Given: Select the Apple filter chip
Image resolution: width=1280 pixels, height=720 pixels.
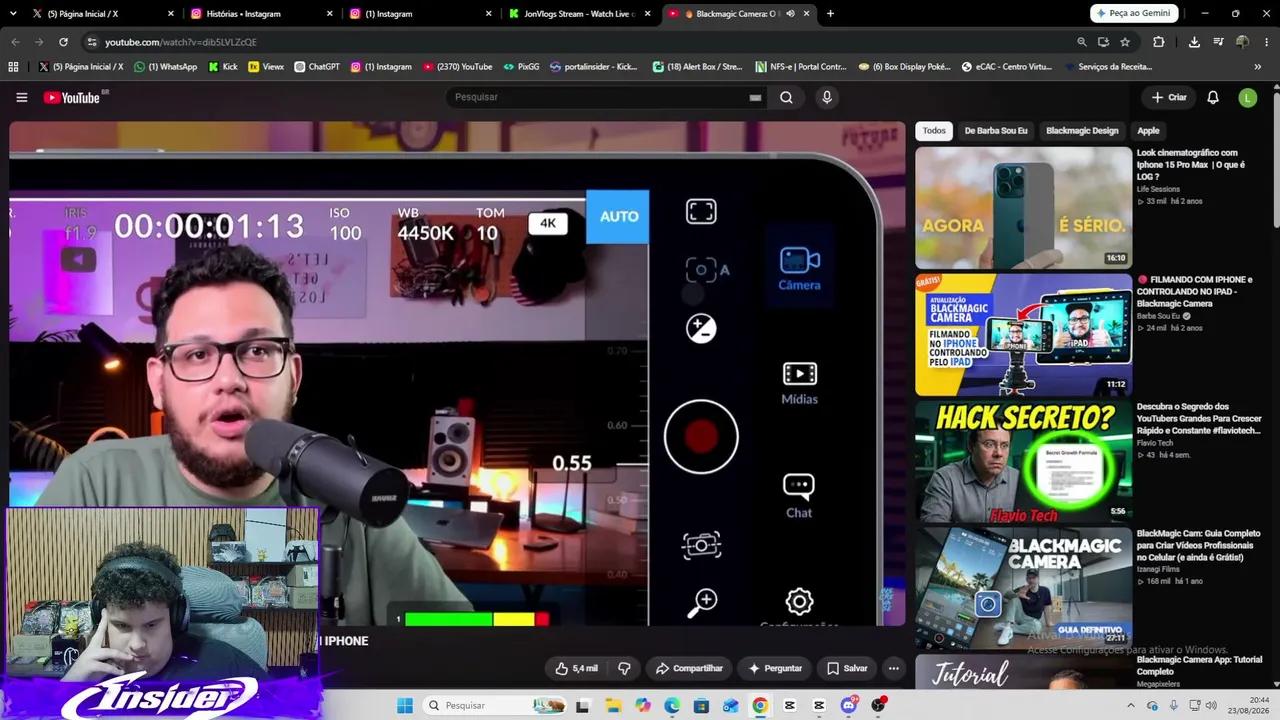Looking at the screenshot, I should click(x=1148, y=131).
